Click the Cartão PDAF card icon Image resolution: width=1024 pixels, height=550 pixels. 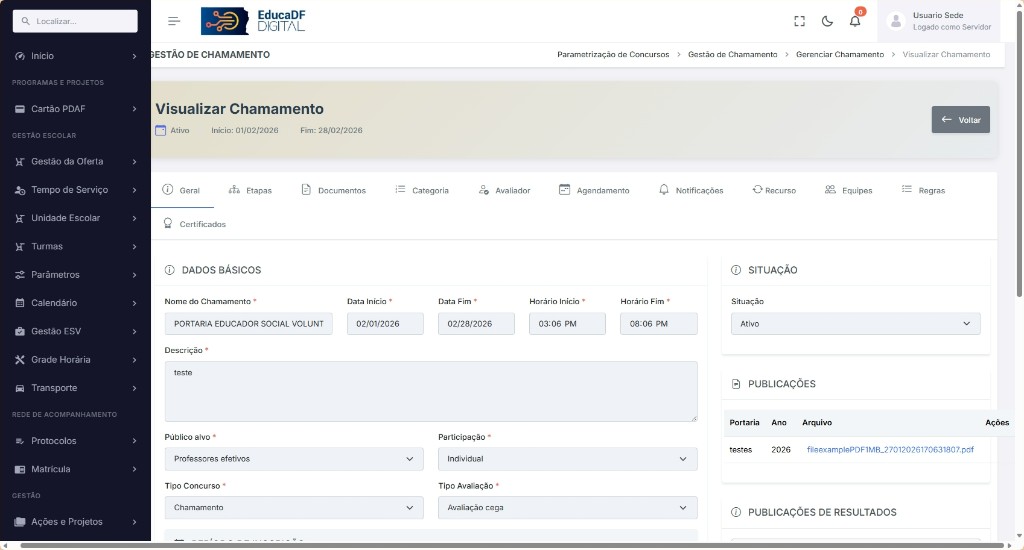[20, 109]
